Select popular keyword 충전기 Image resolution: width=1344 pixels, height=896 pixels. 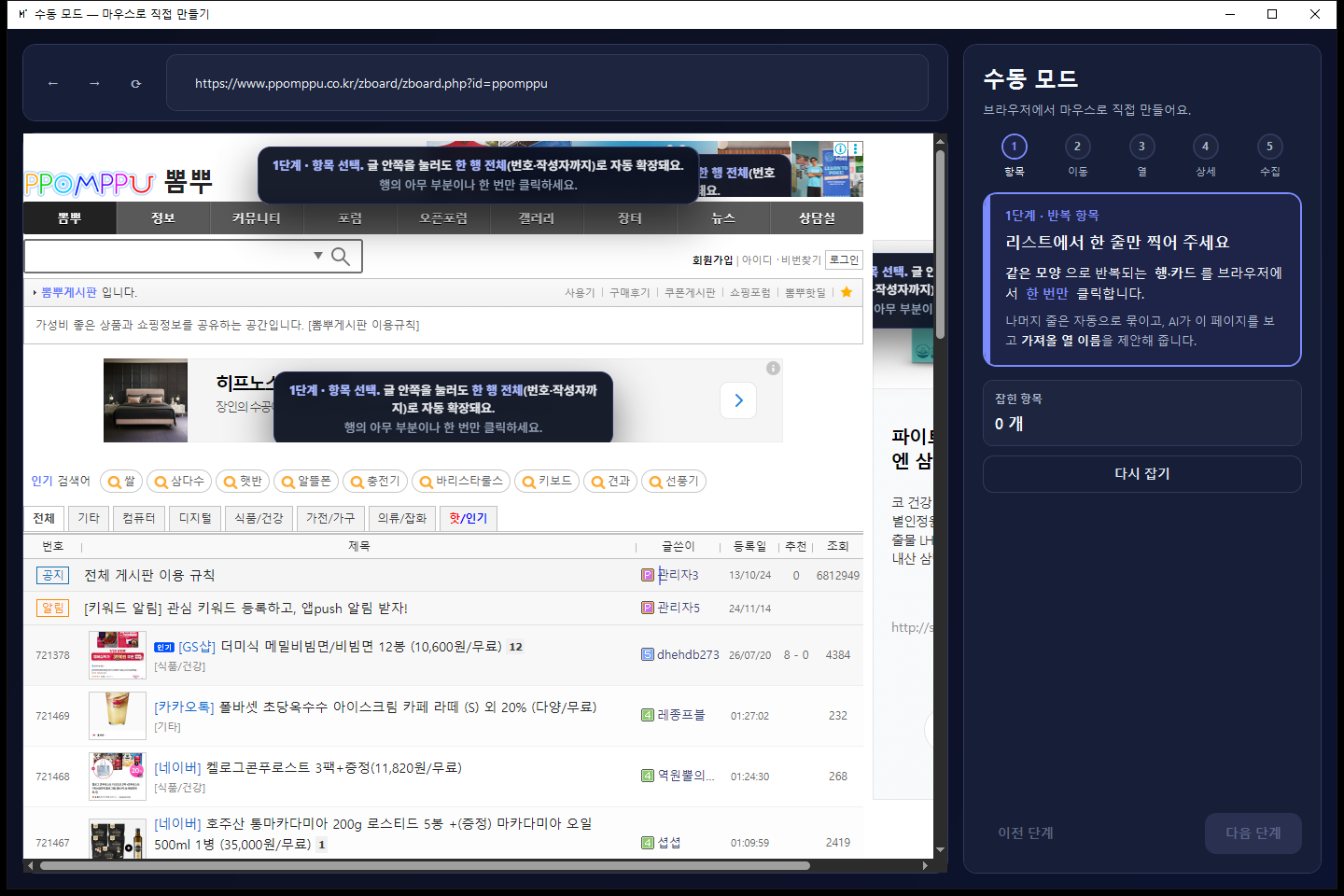point(375,482)
